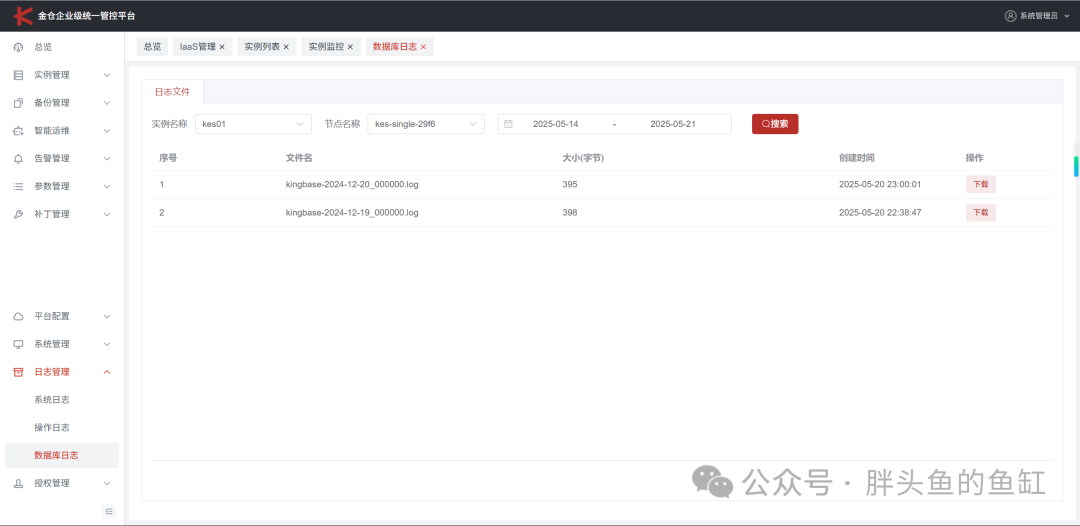Collapse the sidebar with bottom fold icon

pos(109,511)
